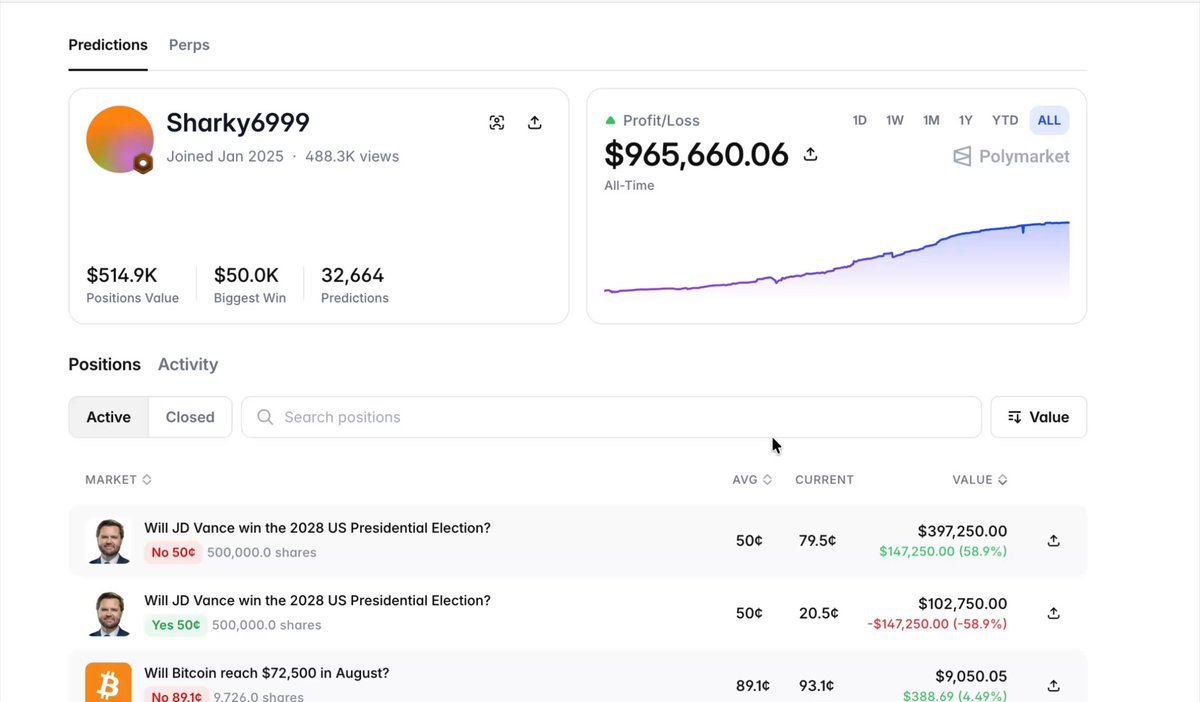This screenshot has height=702, width=1200.
Task: Open the Positions tab
Action: point(105,365)
